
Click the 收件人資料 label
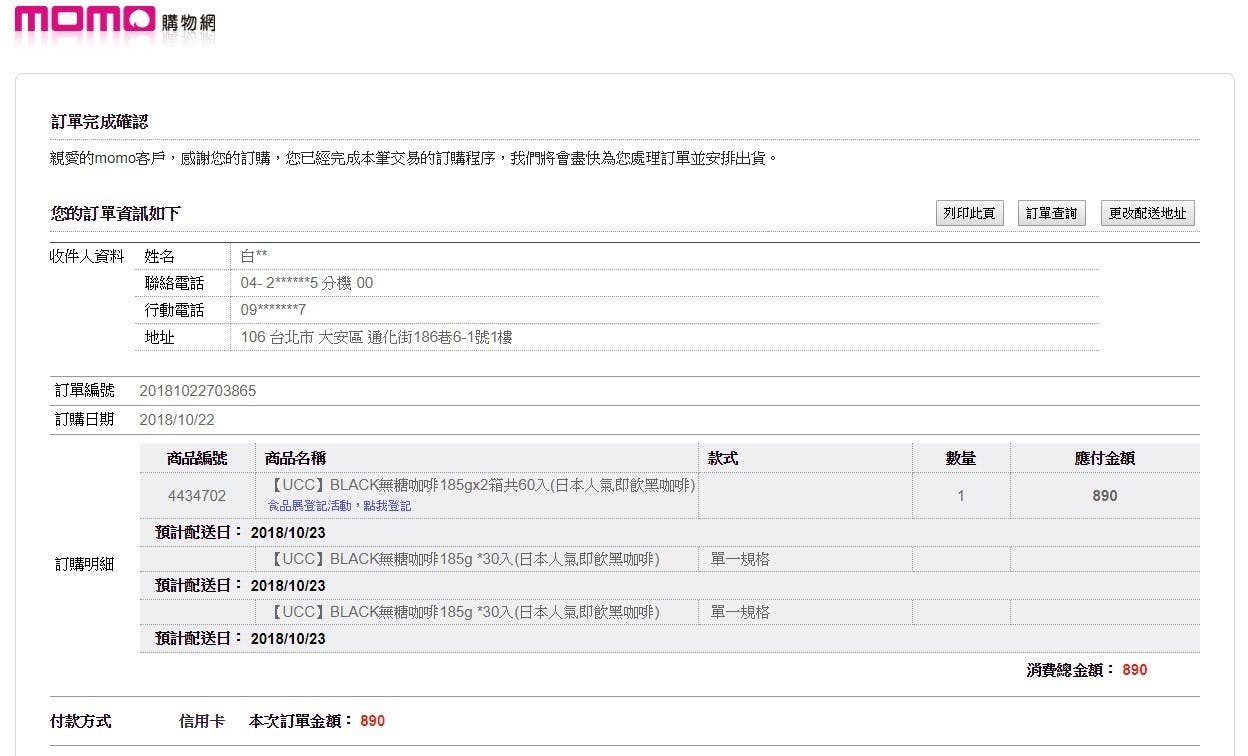(87, 256)
